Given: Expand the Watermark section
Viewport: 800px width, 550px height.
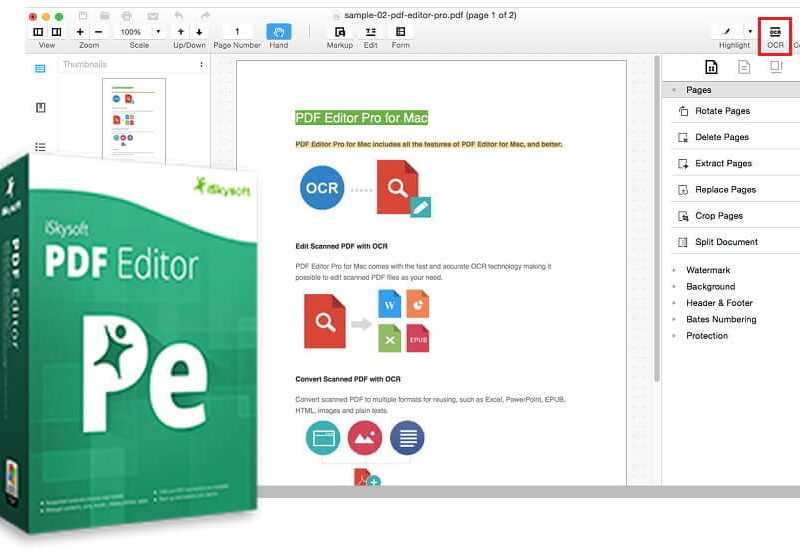Looking at the screenshot, I should (674, 270).
